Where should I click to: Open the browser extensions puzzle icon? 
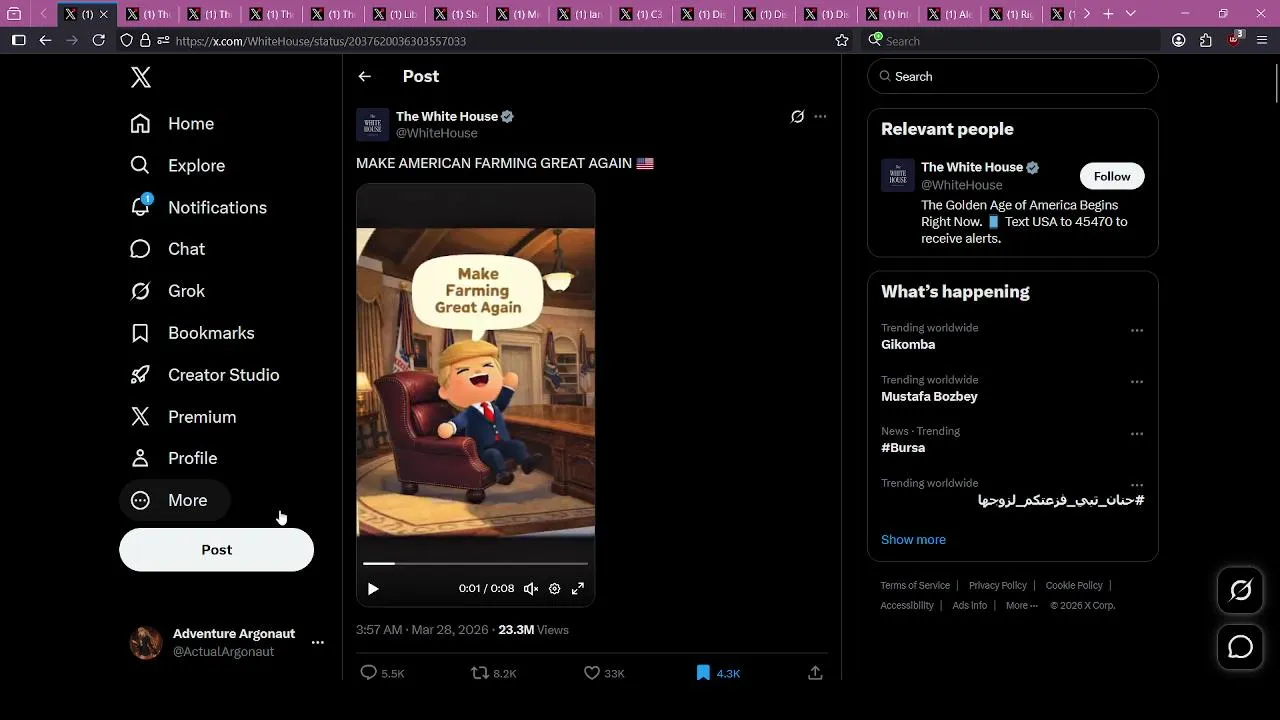pos(1206,40)
